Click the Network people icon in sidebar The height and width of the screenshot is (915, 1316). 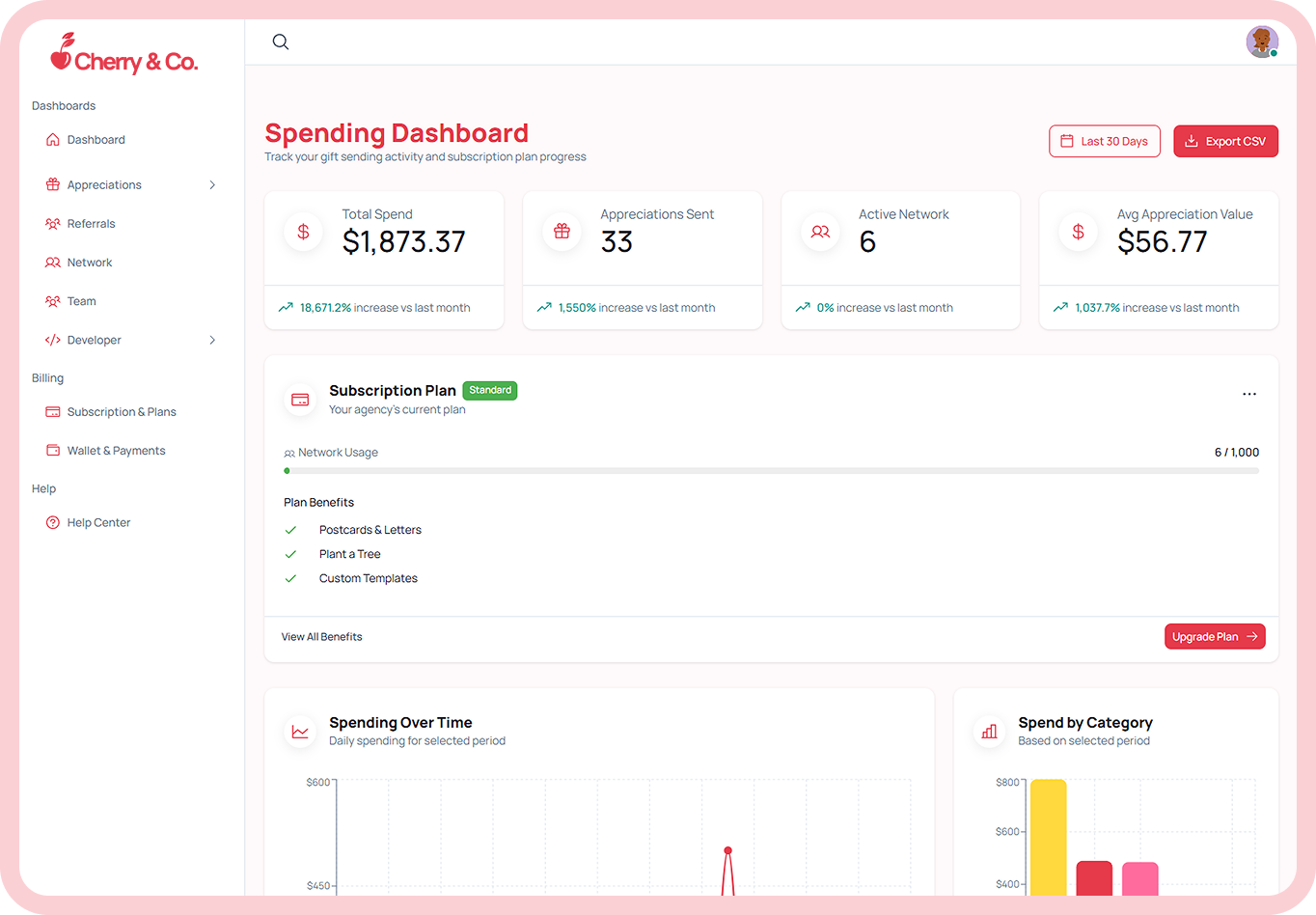53,263
